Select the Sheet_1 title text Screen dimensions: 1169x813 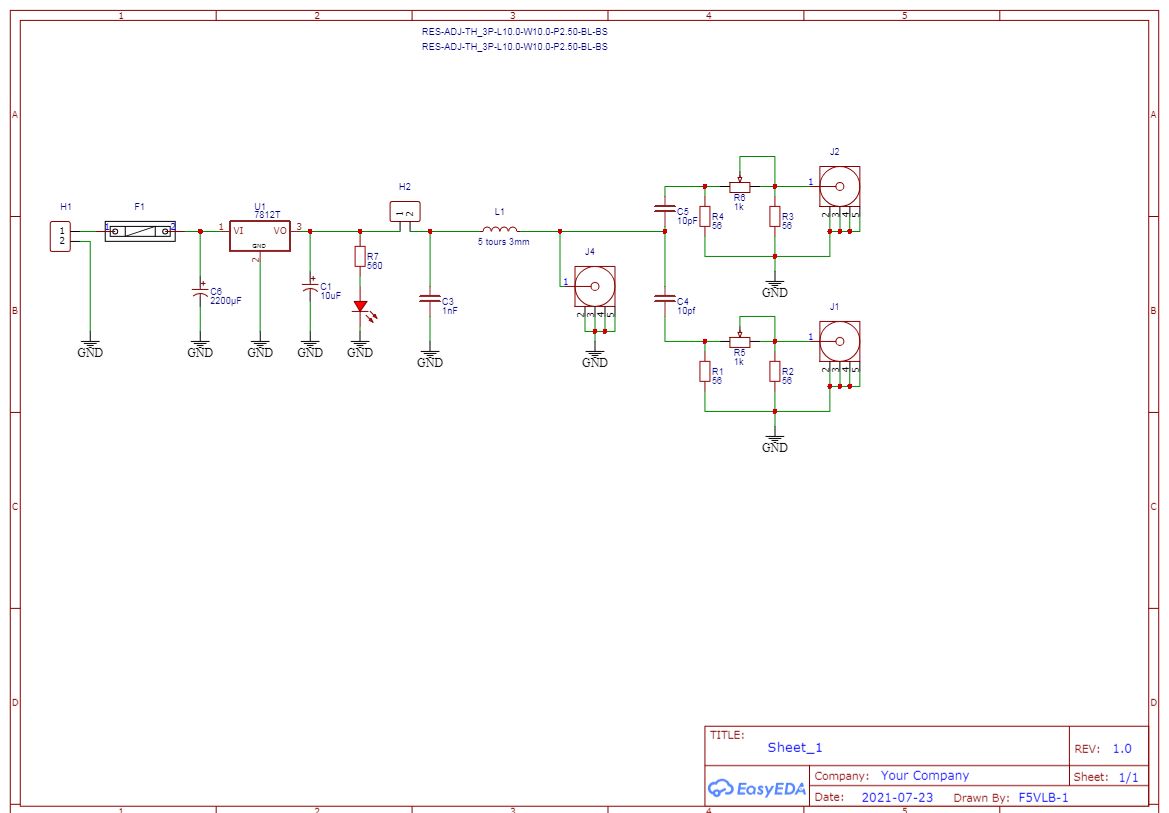795,747
